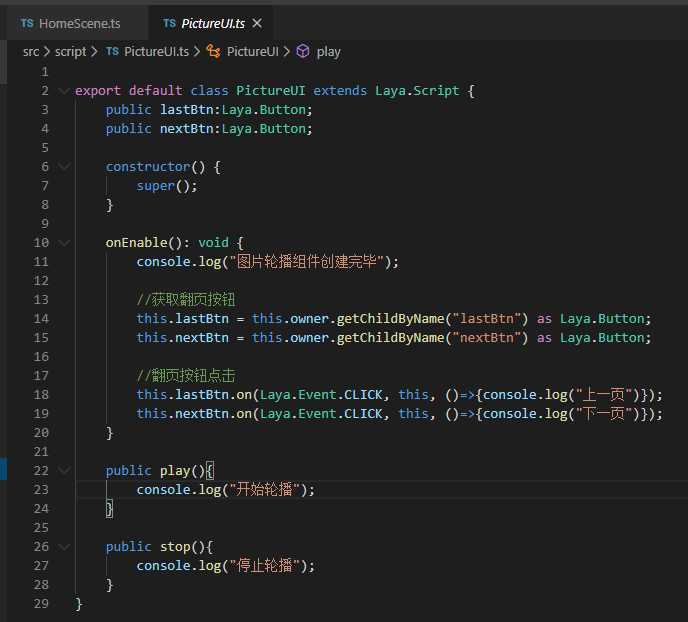The height and width of the screenshot is (622, 688).
Task: Click 'getChildByName' on line 14
Action: pos(391,318)
